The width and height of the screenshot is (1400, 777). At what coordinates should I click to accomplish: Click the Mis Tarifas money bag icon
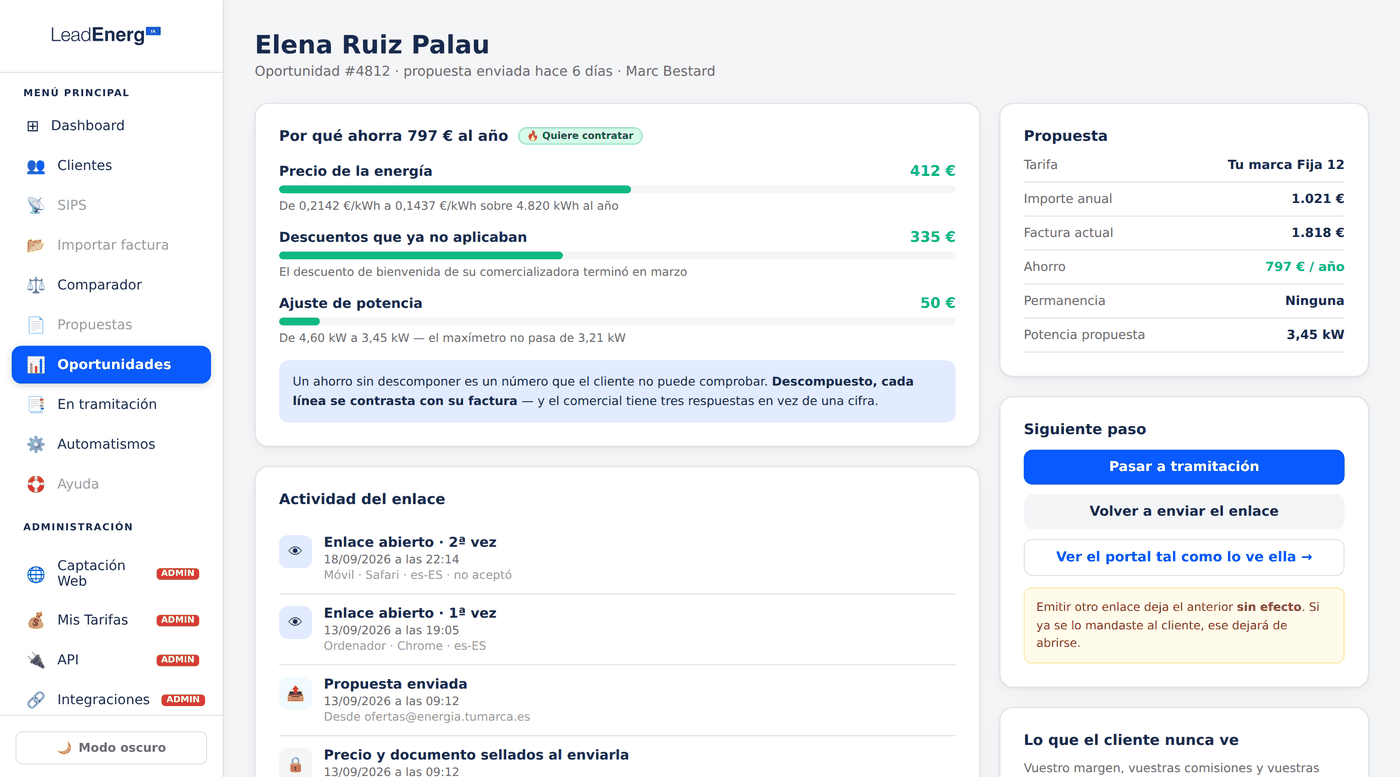[x=36, y=620]
